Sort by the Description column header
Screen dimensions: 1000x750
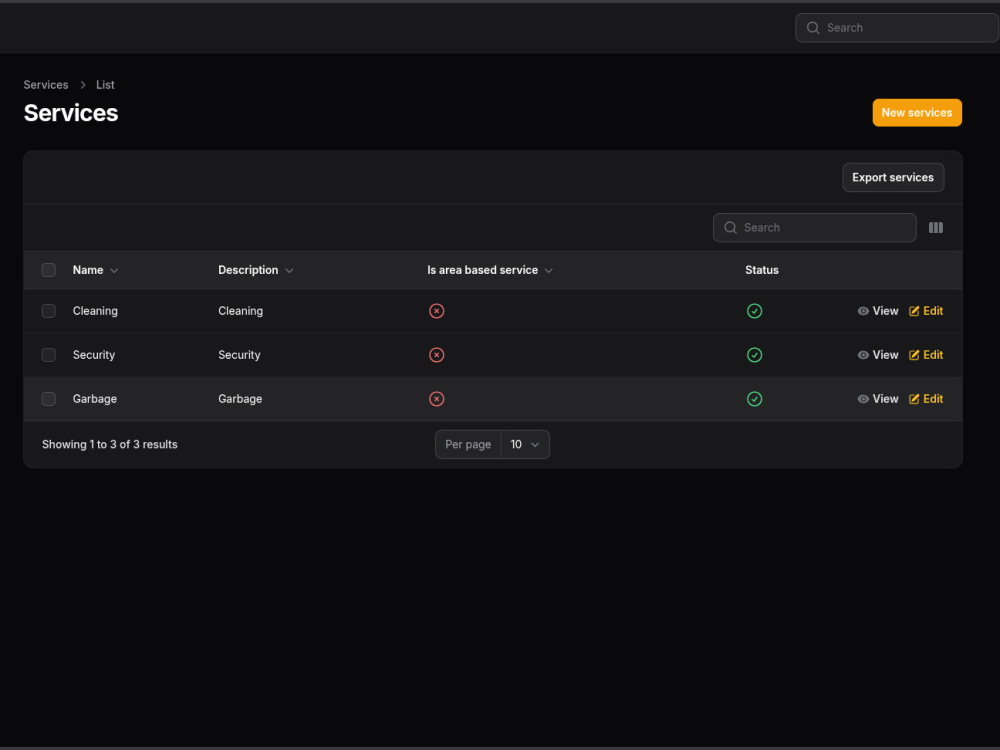256,270
